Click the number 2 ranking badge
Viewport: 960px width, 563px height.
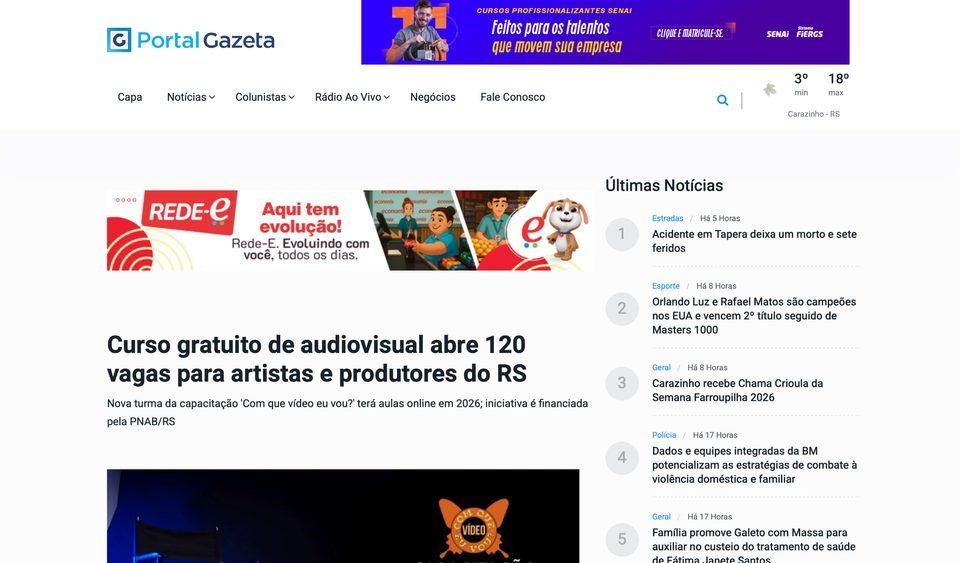tap(622, 308)
